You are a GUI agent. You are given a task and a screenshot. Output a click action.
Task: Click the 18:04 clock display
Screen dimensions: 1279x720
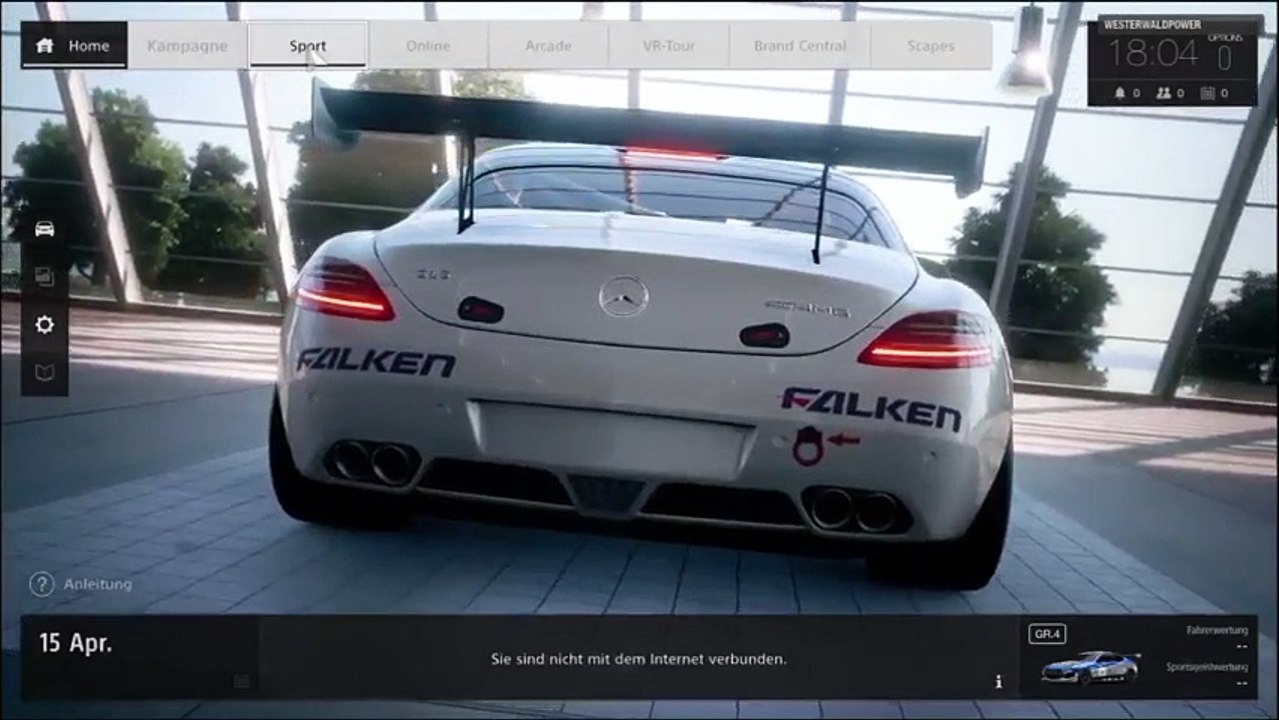click(1153, 53)
